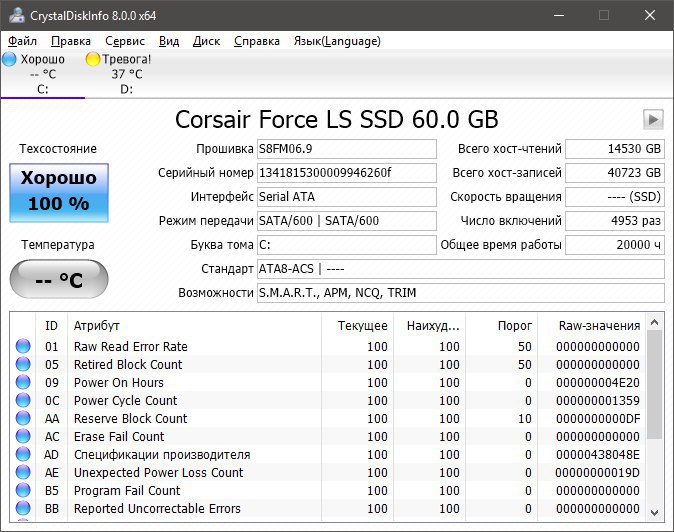Open the Сервис menu
The height and width of the screenshot is (532, 674).
click(x=125, y=41)
